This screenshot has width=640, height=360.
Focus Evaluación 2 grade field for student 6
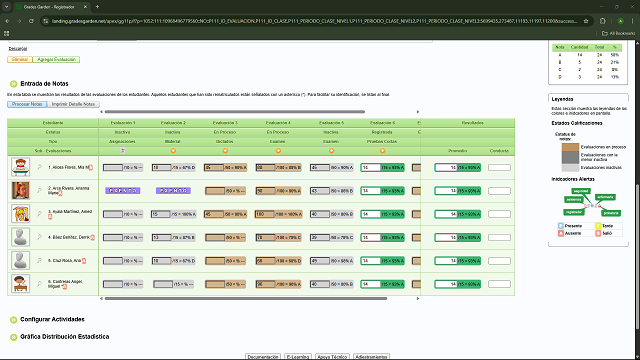(x=163, y=284)
